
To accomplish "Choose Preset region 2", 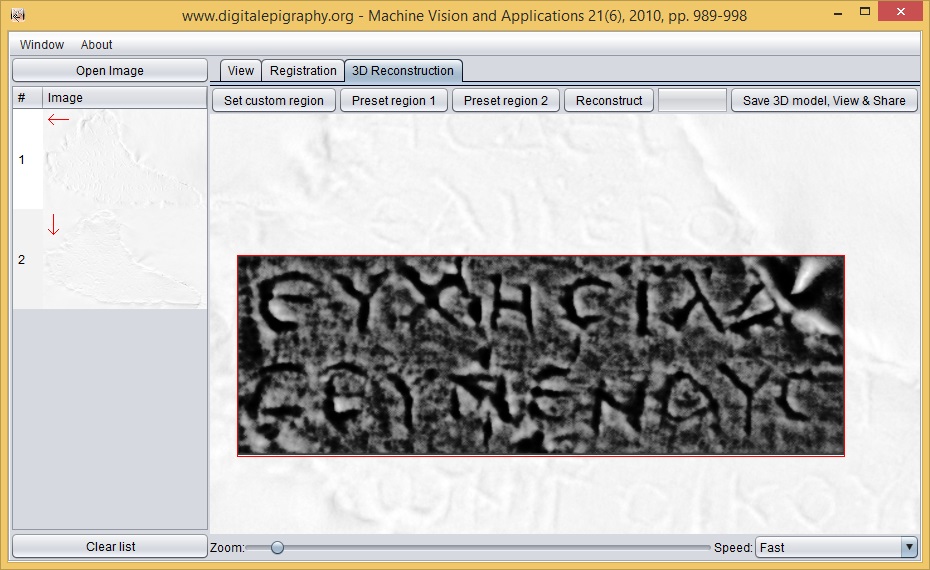I will [506, 100].
